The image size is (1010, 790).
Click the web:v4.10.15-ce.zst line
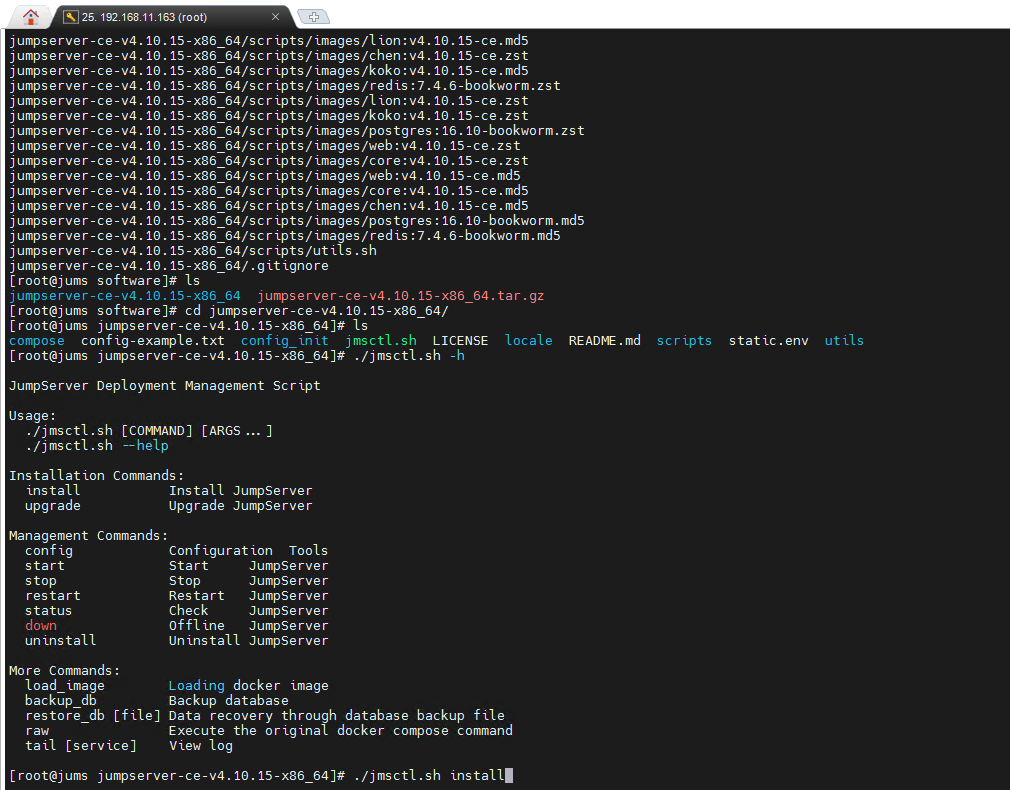tap(265, 146)
